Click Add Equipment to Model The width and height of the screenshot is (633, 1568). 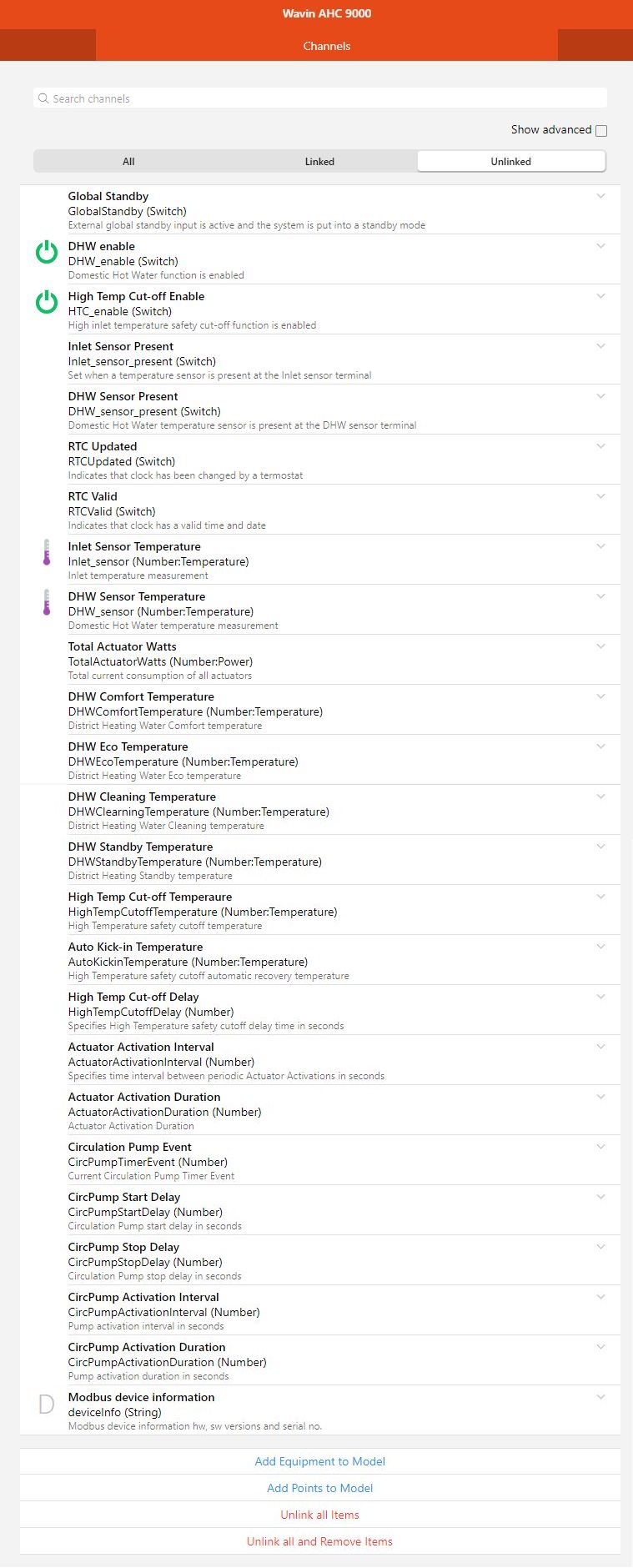pos(320,1461)
